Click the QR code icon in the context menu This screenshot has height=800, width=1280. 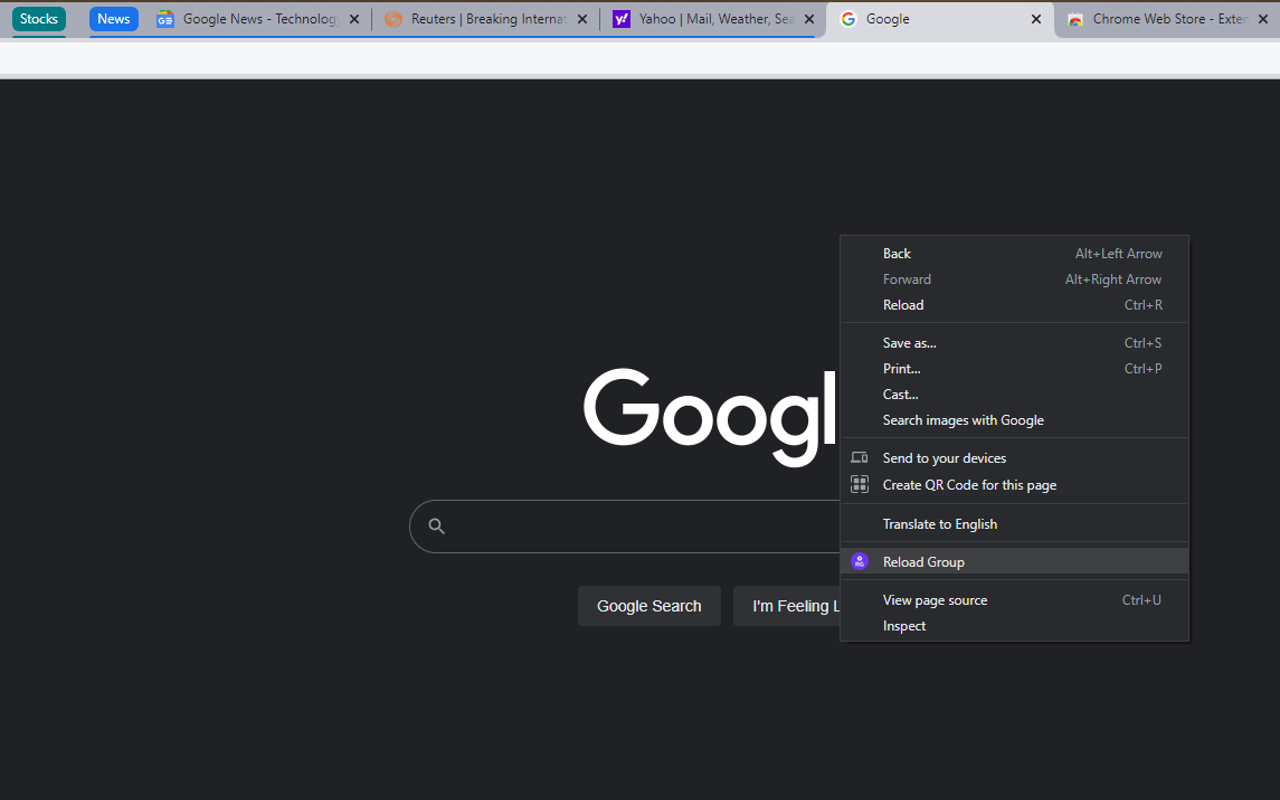pos(859,484)
